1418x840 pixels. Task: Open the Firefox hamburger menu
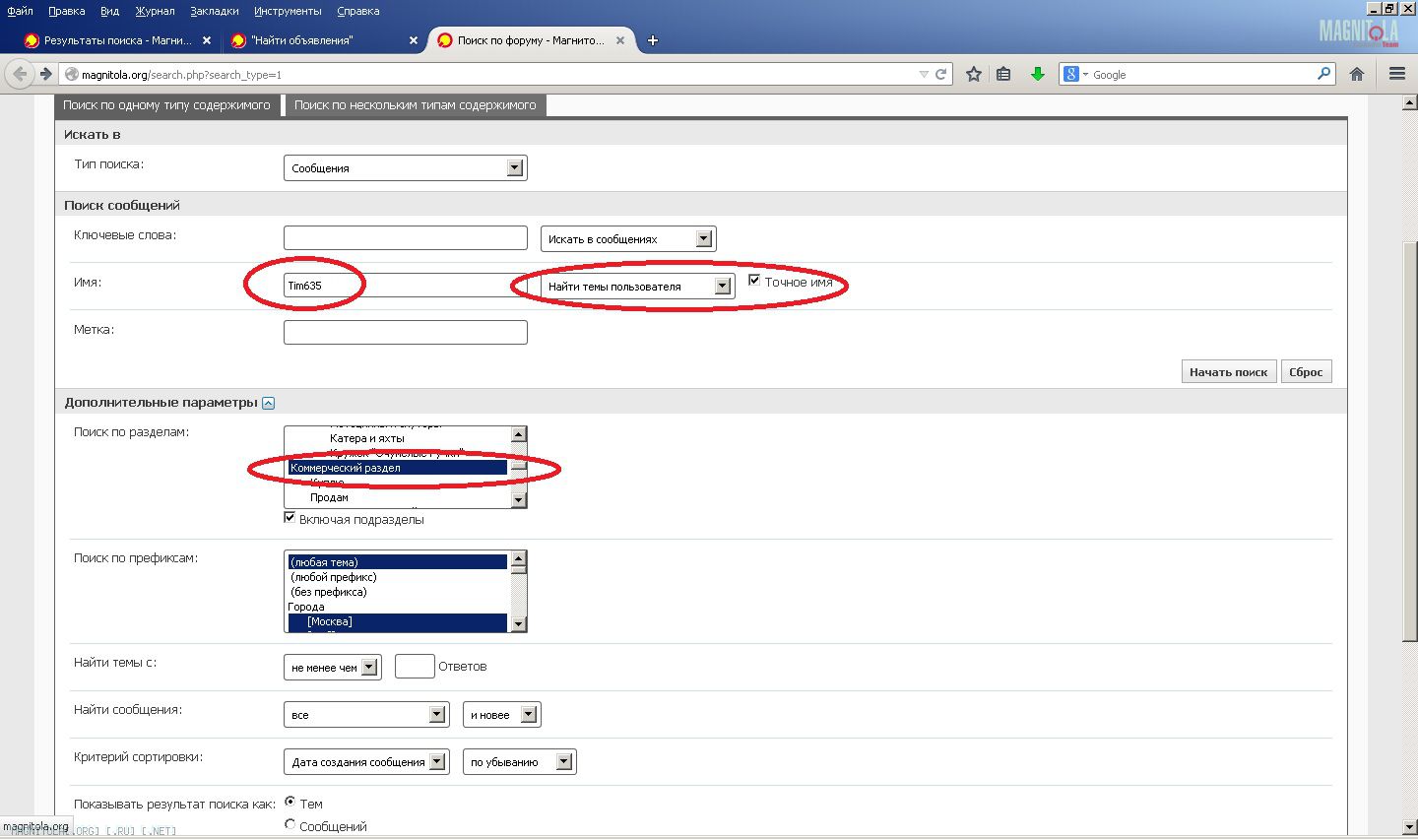click(x=1396, y=74)
